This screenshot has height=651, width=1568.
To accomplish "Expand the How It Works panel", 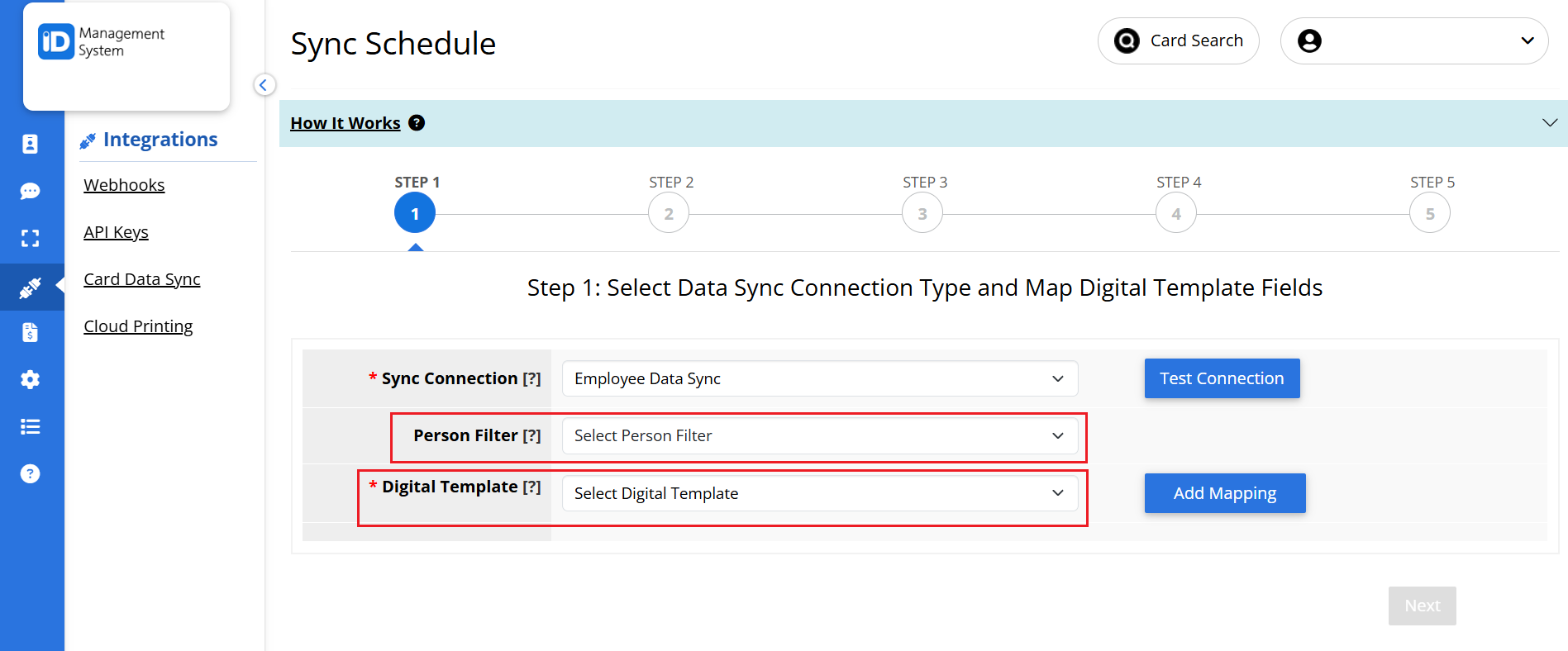I will [1549, 123].
